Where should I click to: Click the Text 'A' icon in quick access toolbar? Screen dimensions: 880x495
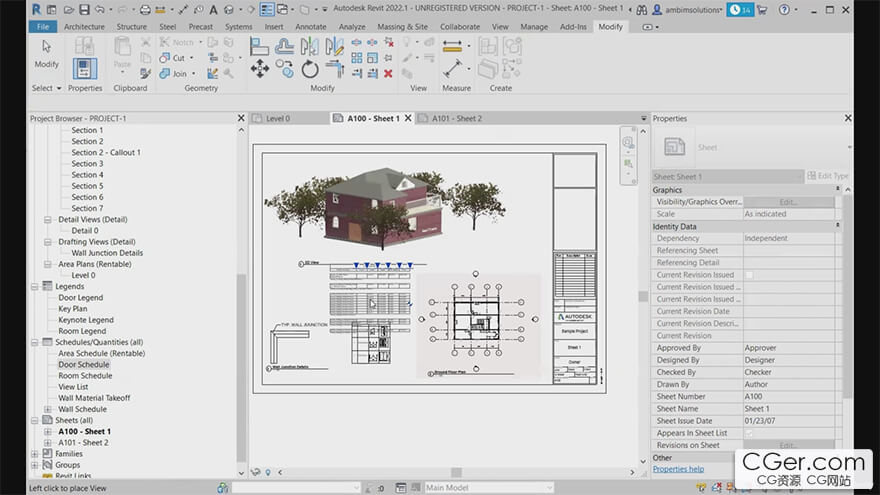click(213, 10)
